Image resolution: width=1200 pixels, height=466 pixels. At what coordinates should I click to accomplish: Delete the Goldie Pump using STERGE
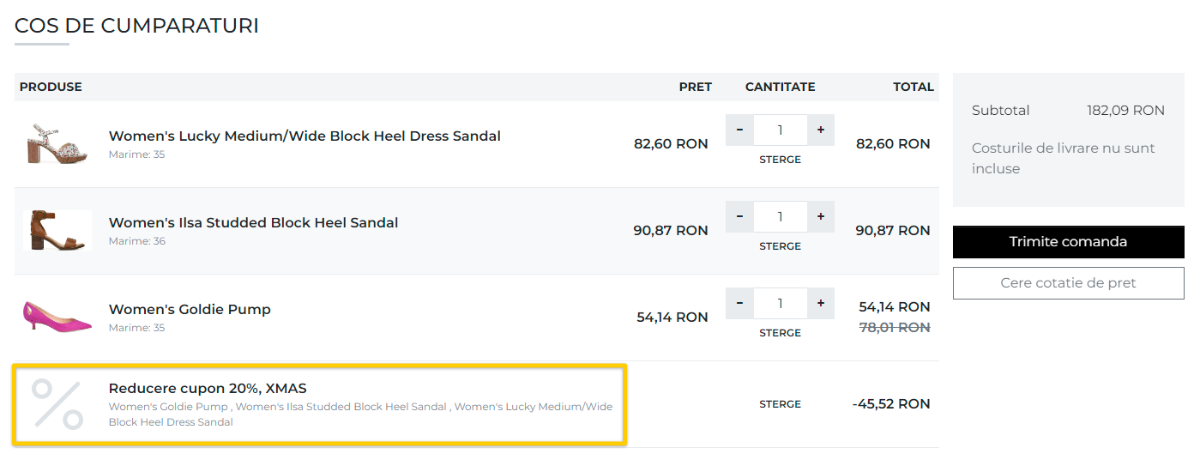point(780,333)
